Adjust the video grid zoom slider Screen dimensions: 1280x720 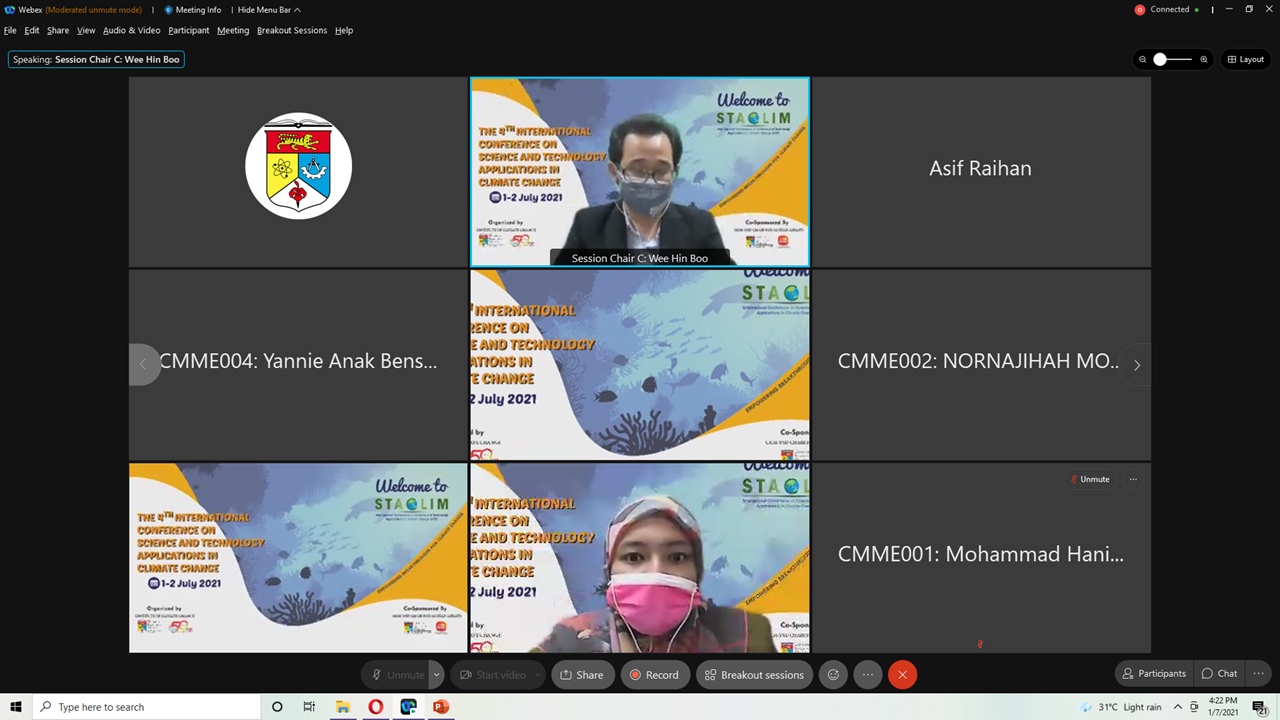point(1160,60)
